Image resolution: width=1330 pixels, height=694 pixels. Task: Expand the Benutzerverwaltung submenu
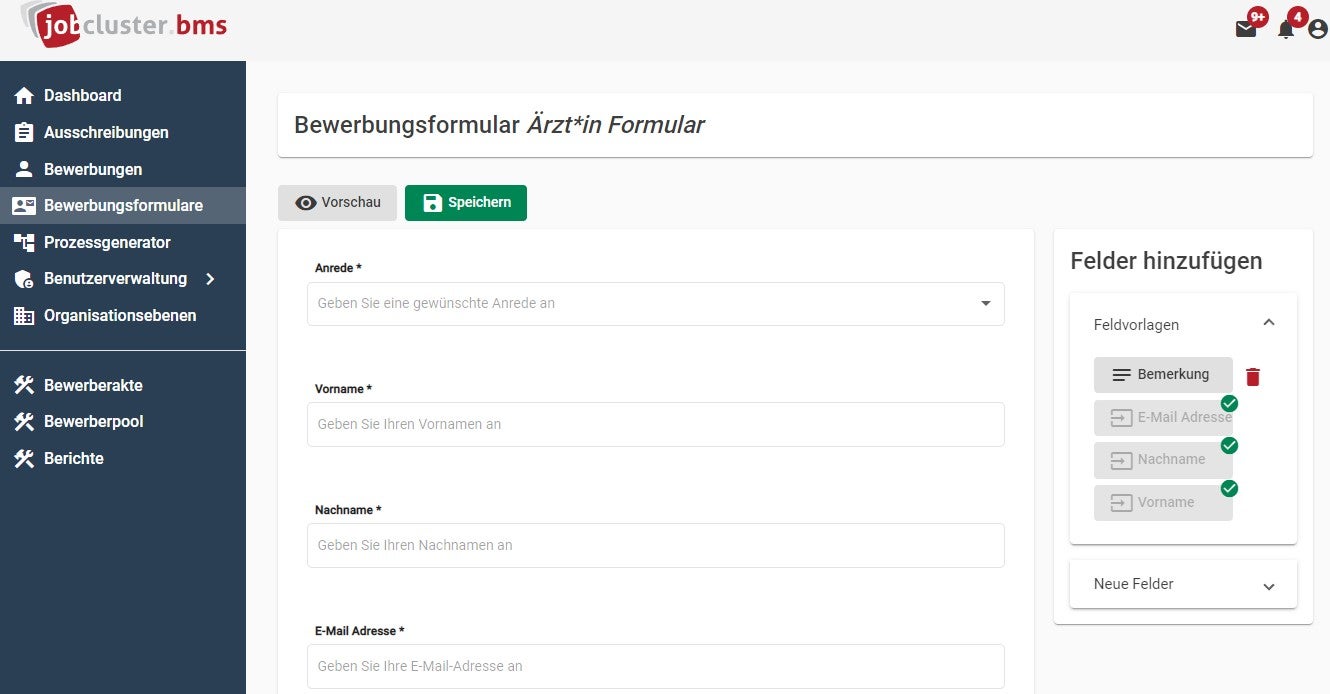[x=210, y=279]
